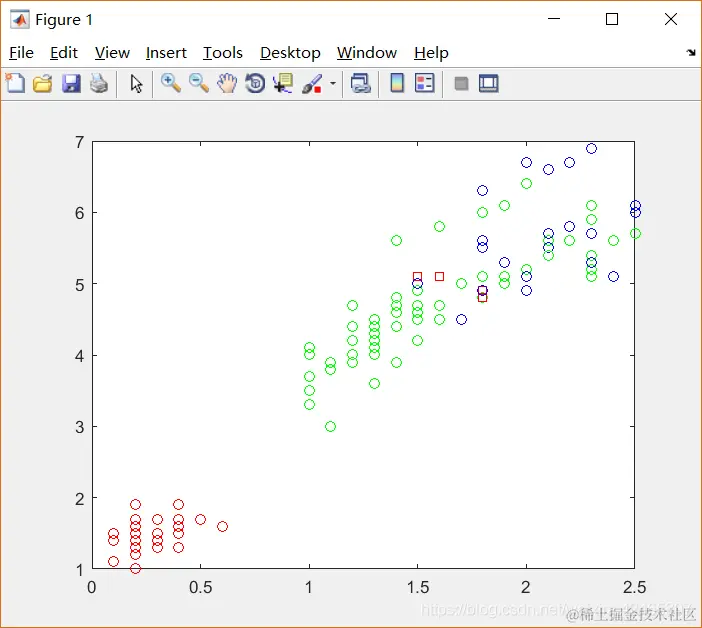This screenshot has width=702, height=628.
Task: Minimize the Figure 1 window
Action: point(554,19)
